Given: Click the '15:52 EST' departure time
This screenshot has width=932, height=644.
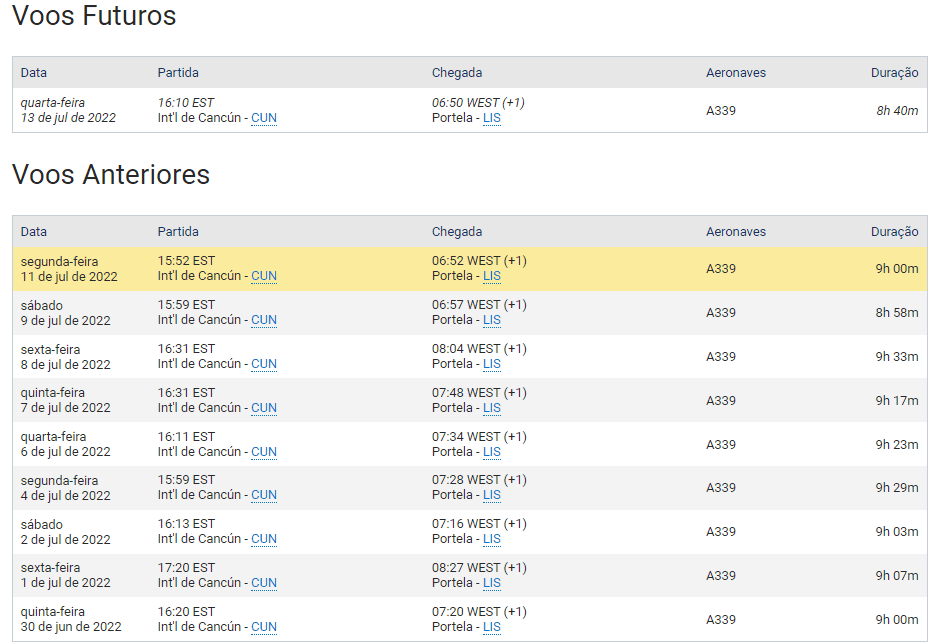Looking at the screenshot, I should pos(186,261).
